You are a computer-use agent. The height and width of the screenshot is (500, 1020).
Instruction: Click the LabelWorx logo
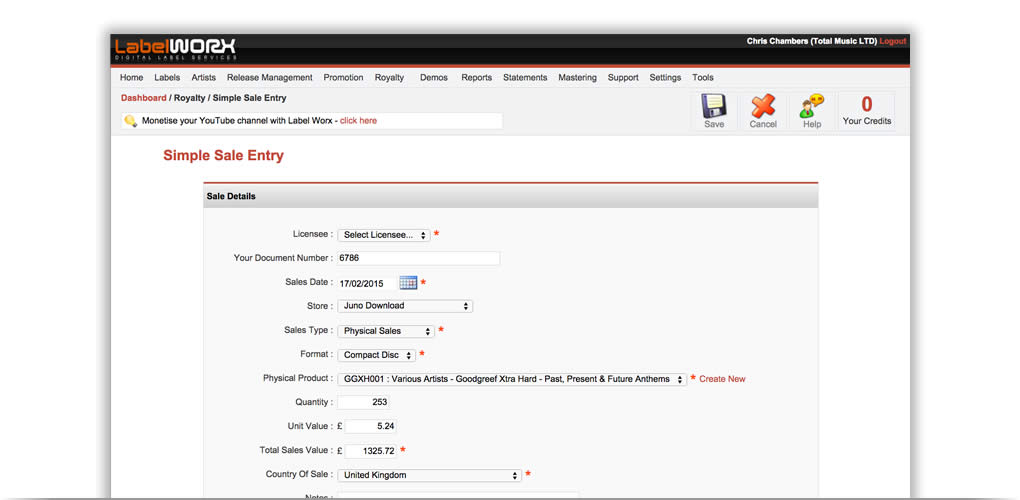[176, 49]
